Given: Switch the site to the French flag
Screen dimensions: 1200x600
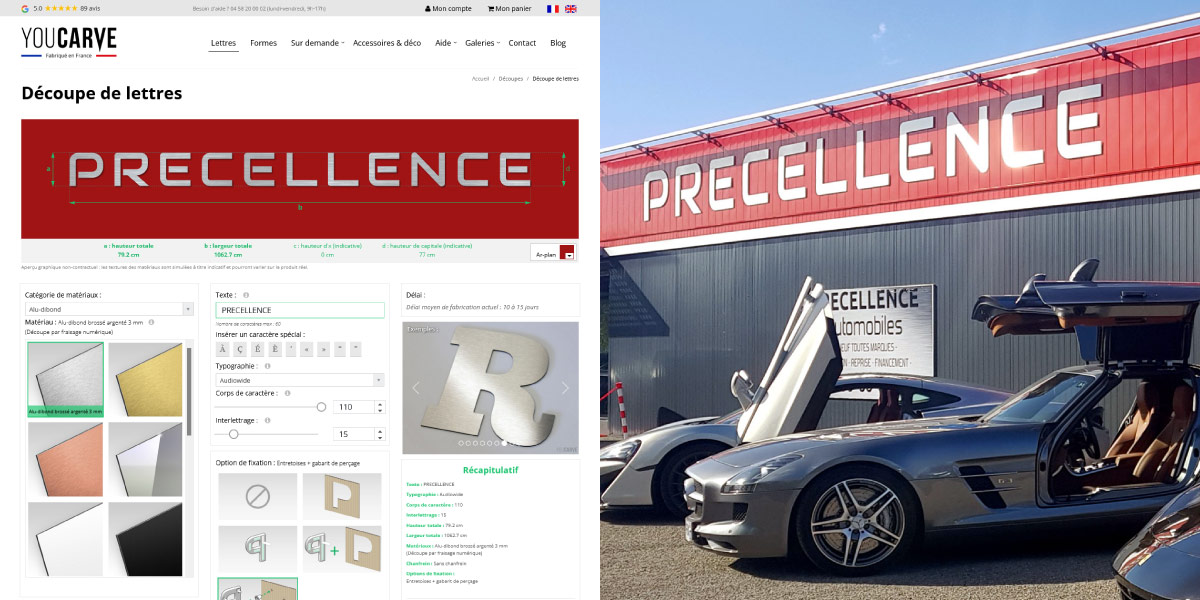Looking at the screenshot, I should 553,9.
